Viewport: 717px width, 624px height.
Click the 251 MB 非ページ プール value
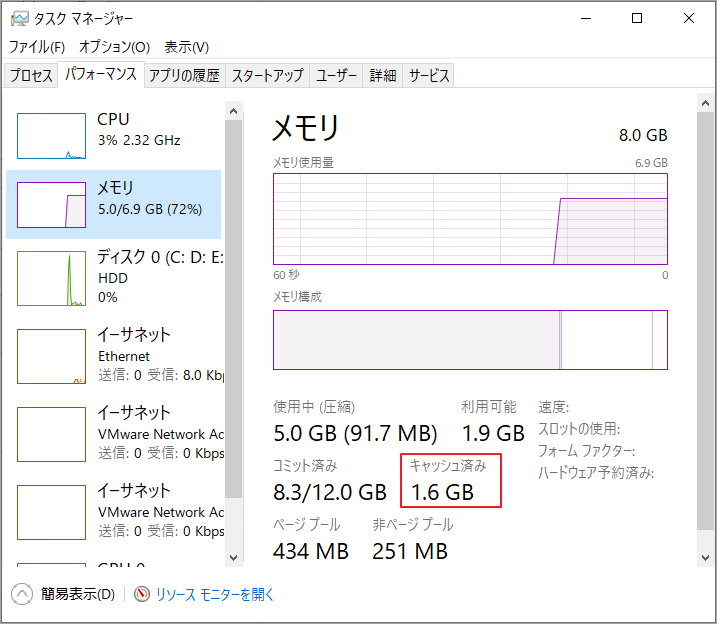410,551
